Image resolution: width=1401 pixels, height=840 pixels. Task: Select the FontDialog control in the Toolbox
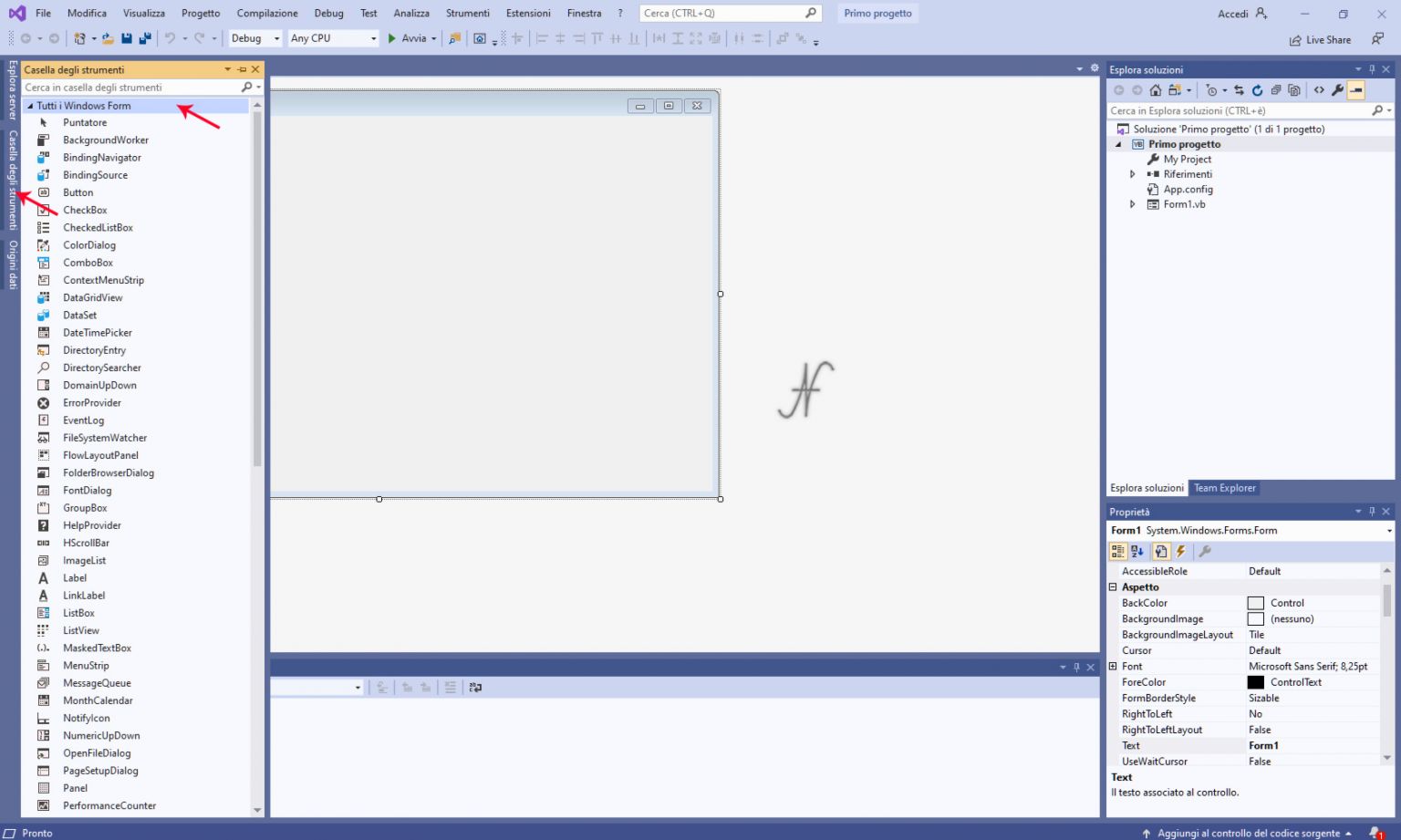pos(87,490)
